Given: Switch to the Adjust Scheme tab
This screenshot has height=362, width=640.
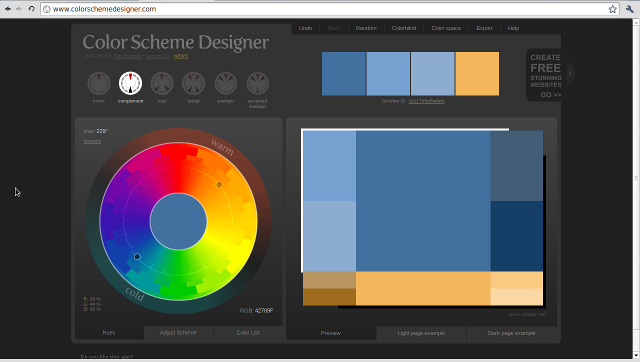Looking at the screenshot, I should pyautogui.click(x=178, y=333).
